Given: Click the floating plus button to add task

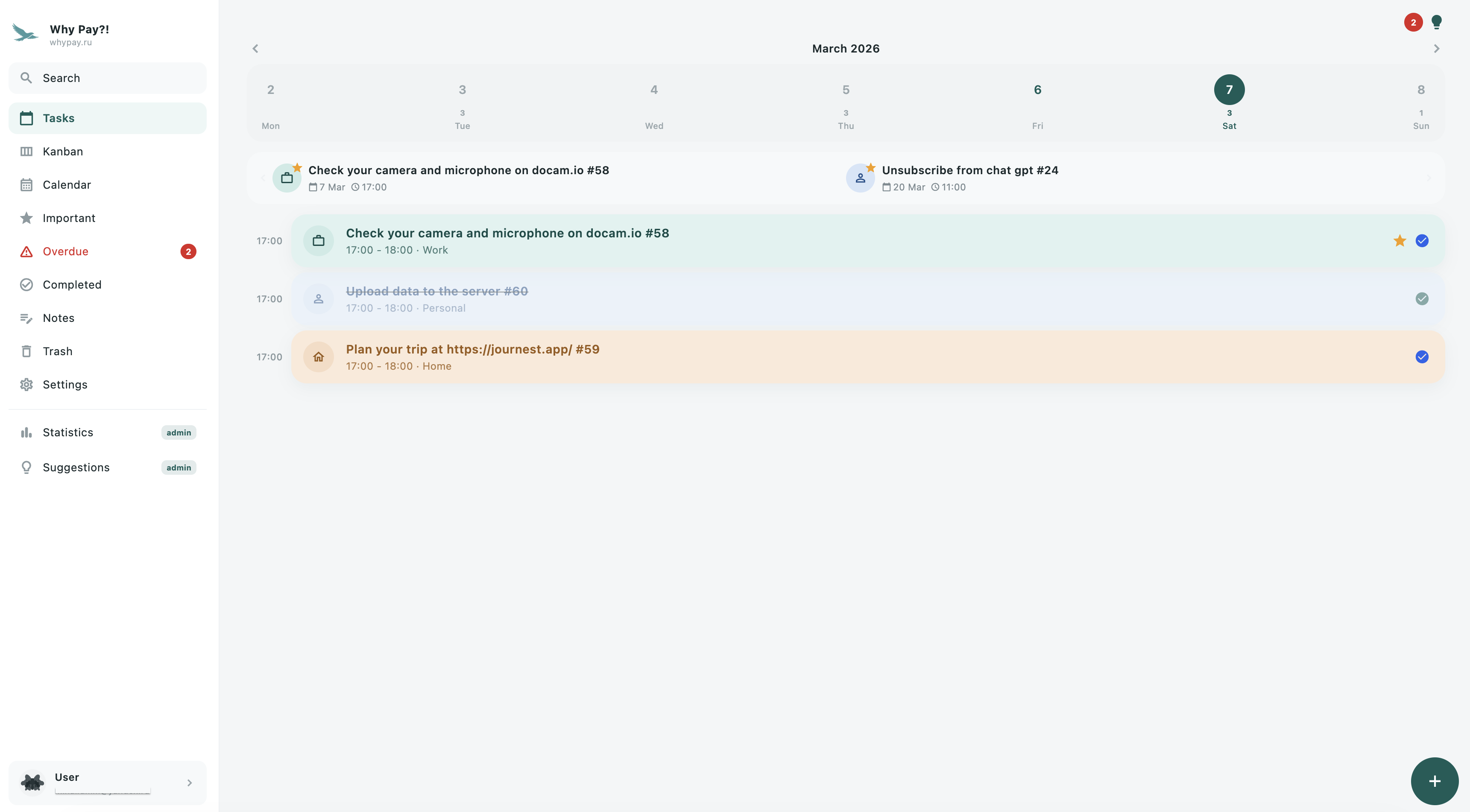Looking at the screenshot, I should click(1434, 780).
